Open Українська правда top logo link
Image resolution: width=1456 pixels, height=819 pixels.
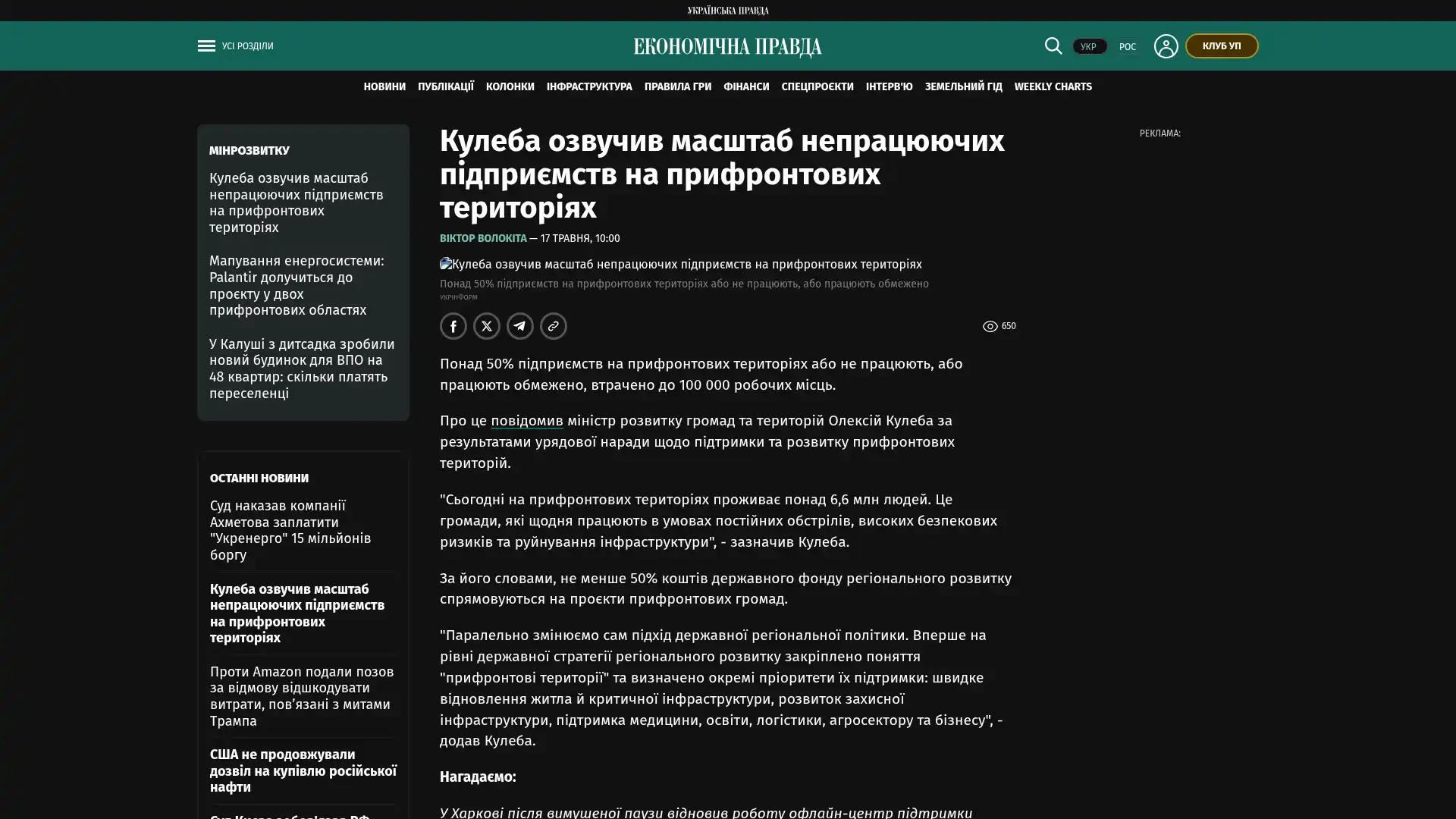coord(728,11)
